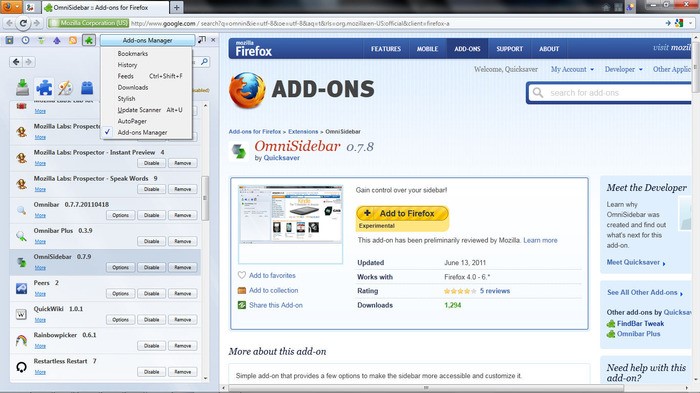Screen dimensions: 700x393
Task: Switch to the pinned app tab
Action: [30, 7]
